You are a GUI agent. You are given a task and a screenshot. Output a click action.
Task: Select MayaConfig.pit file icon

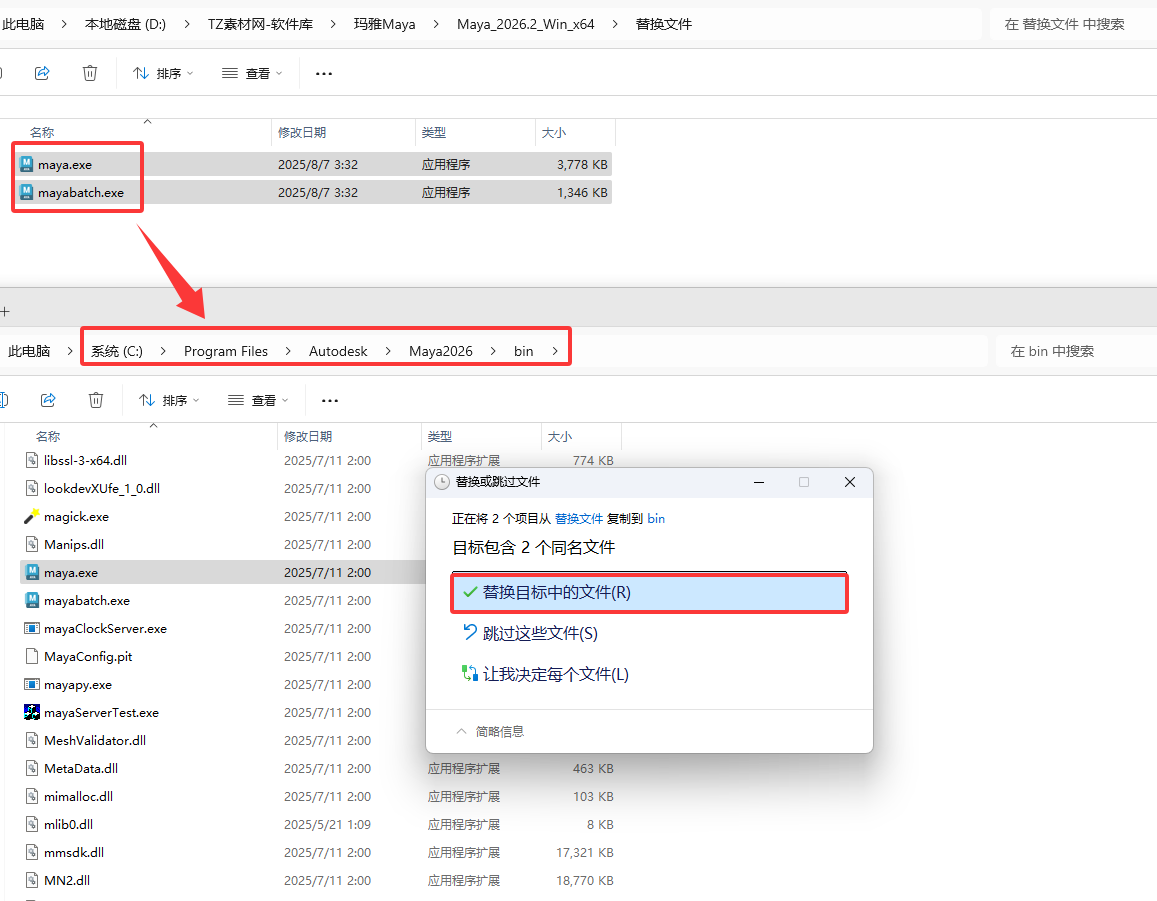(x=32, y=657)
